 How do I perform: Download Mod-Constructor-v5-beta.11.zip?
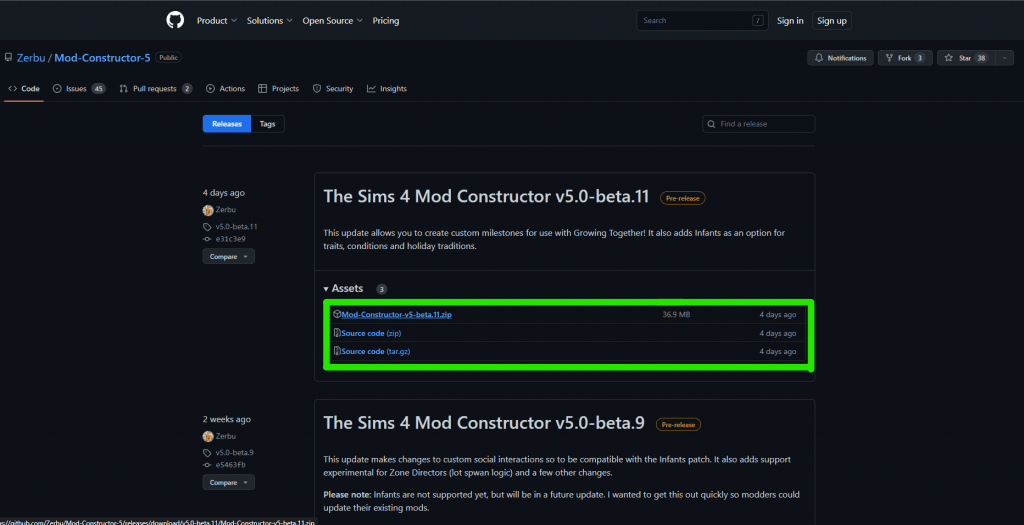pyautogui.click(x=396, y=315)
